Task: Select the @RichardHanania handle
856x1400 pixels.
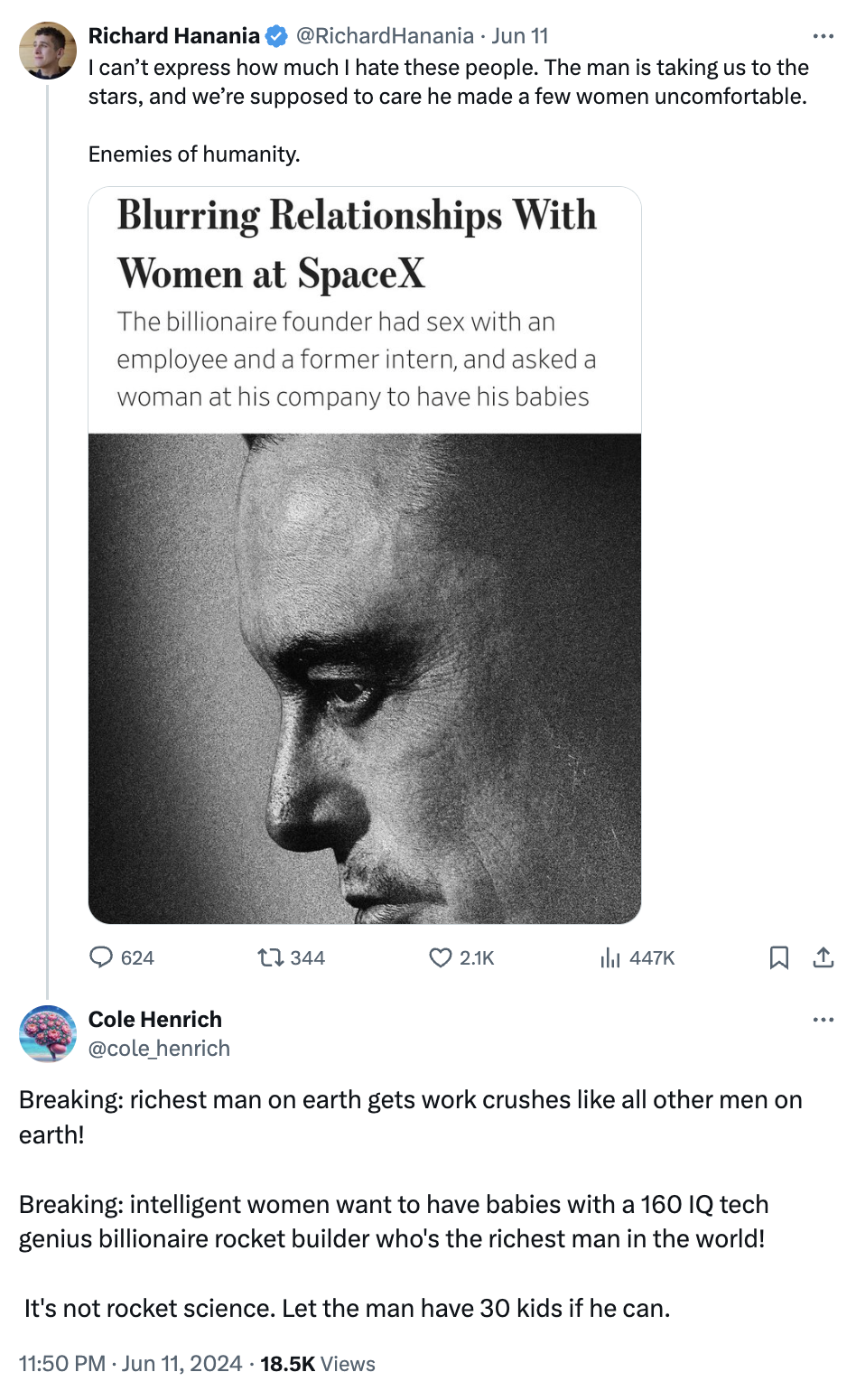Action: [x=383, y=36]
